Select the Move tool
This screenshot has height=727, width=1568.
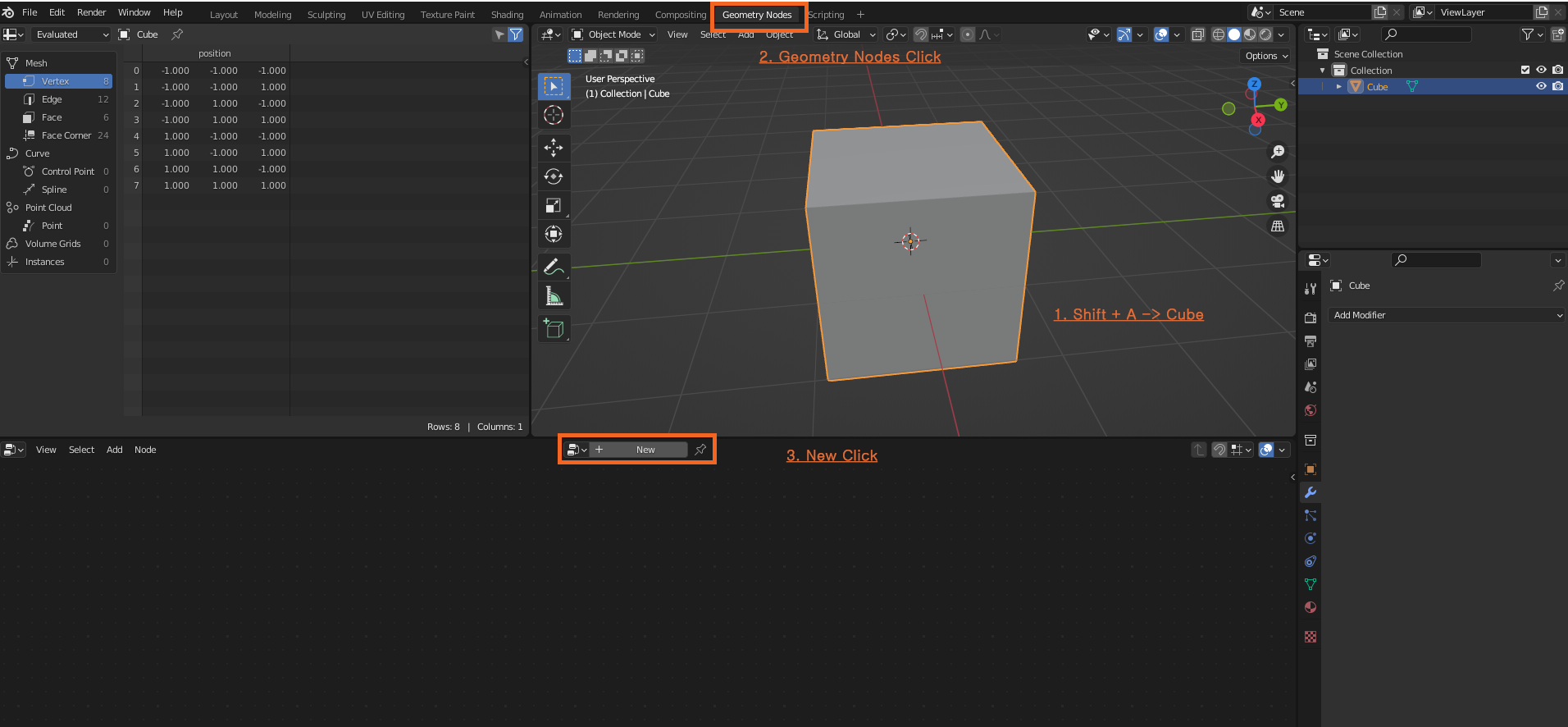point(554,148)
